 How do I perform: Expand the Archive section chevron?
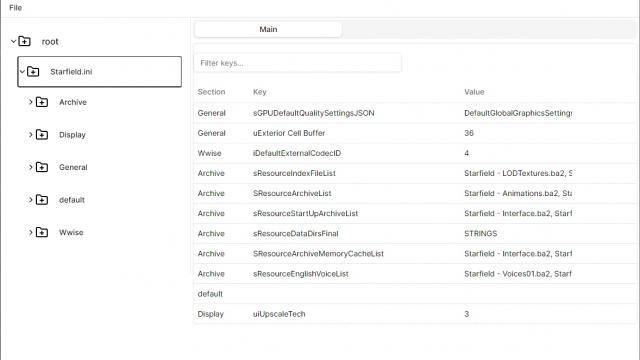[31, 102]
